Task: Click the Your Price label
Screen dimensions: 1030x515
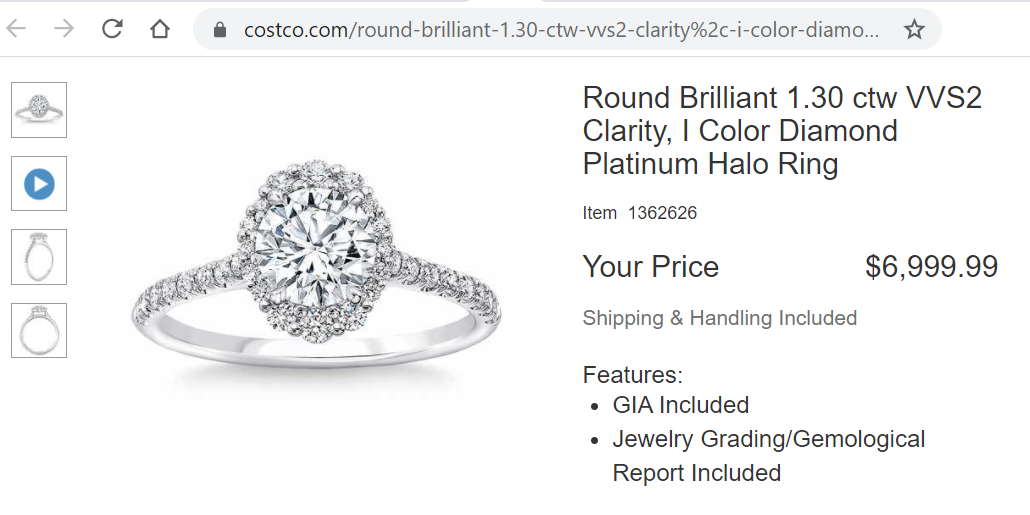Action: point(650,267)
